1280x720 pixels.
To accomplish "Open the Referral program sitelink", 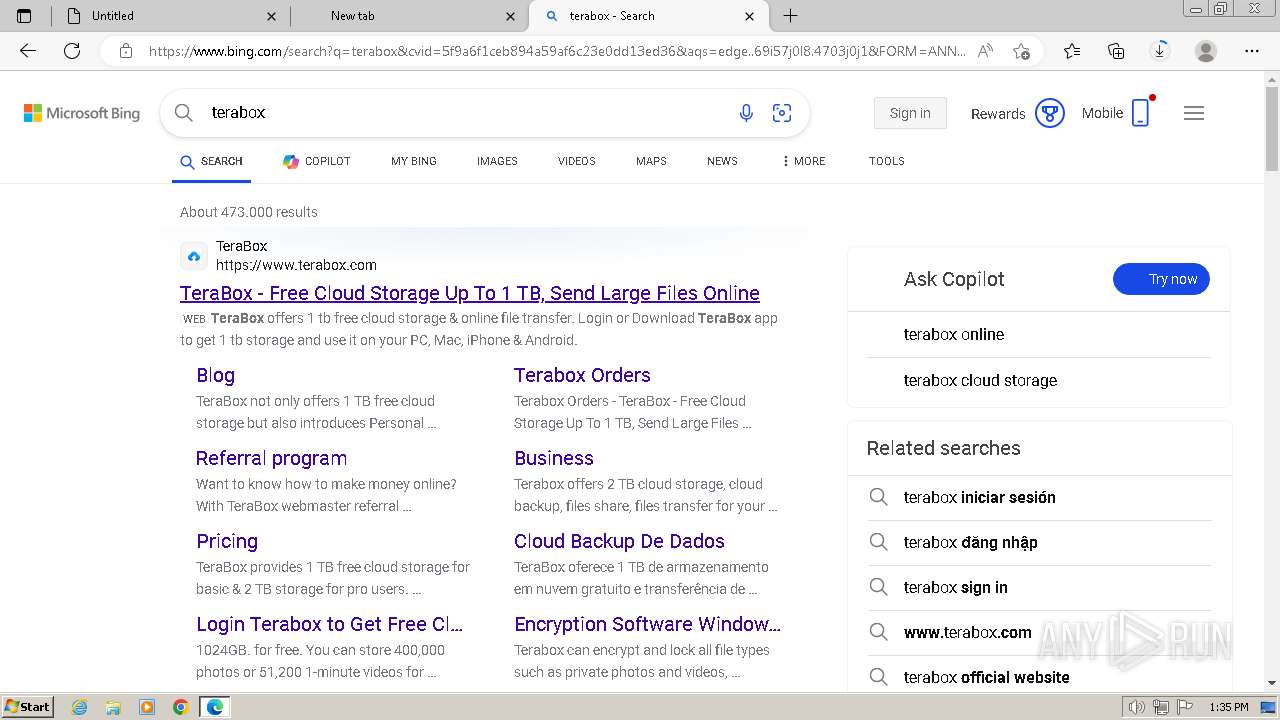I will pos(271,458).
